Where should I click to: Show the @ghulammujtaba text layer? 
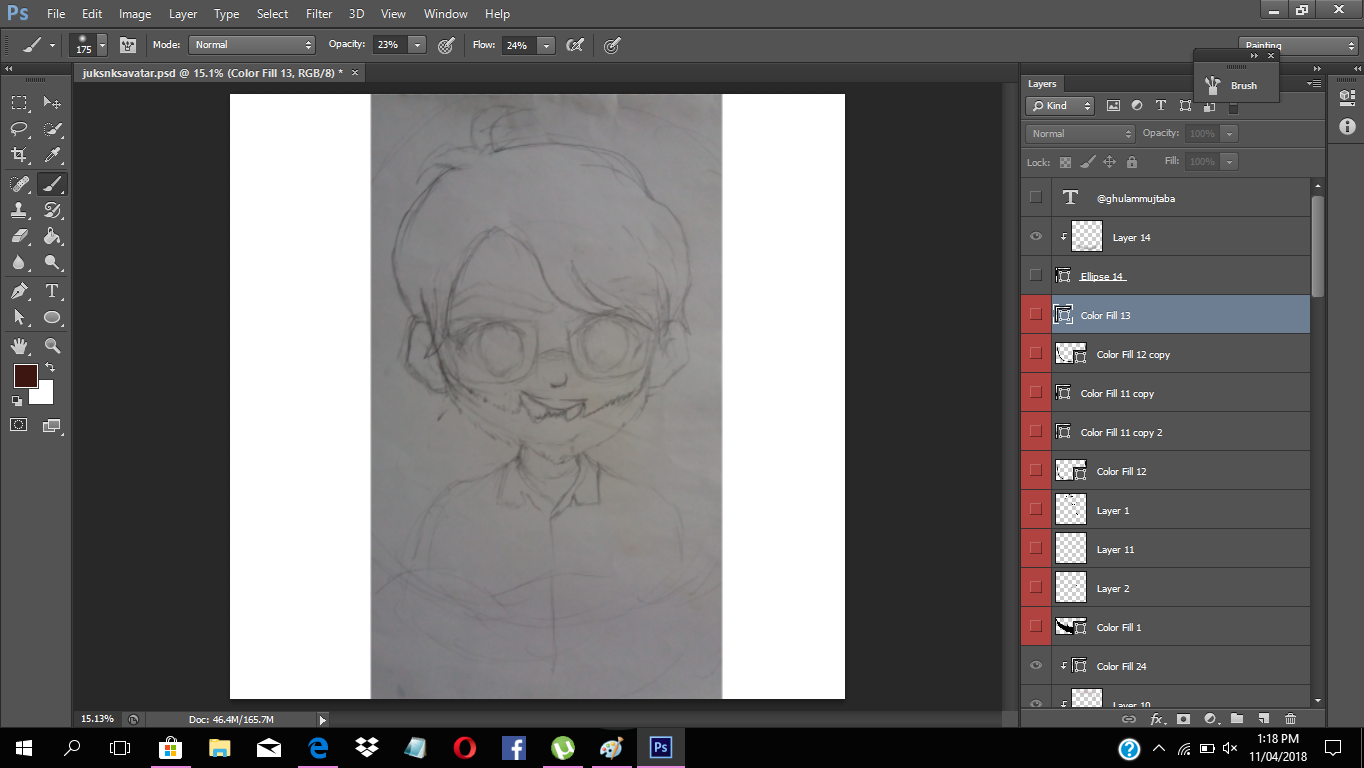point(1036,198)
